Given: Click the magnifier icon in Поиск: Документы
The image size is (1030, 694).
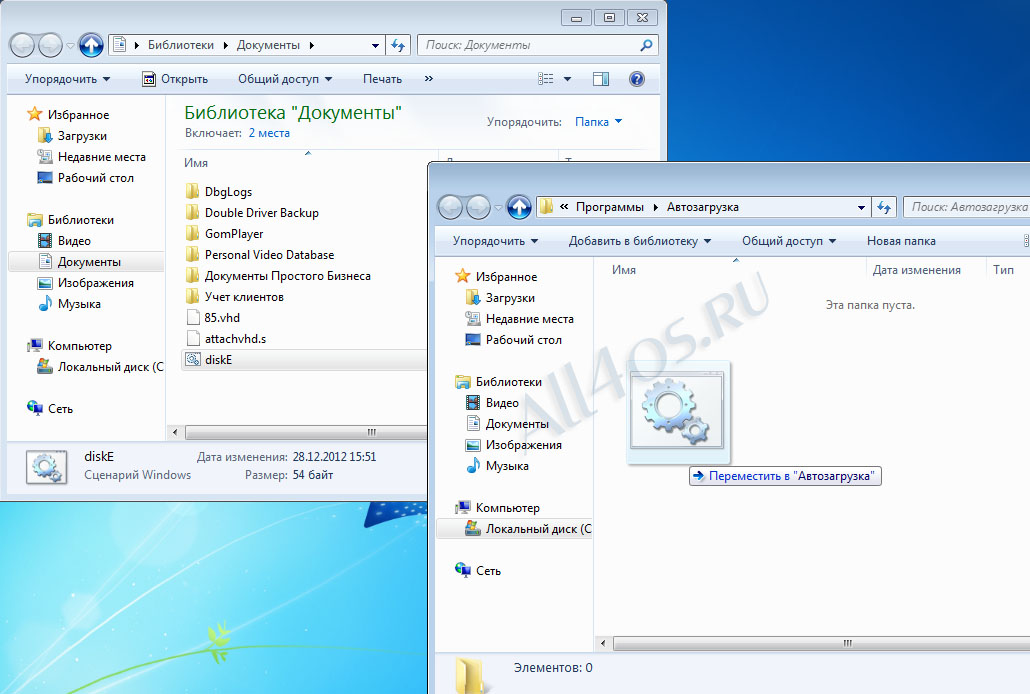Looking at the screenshot, I should (646, 45).
